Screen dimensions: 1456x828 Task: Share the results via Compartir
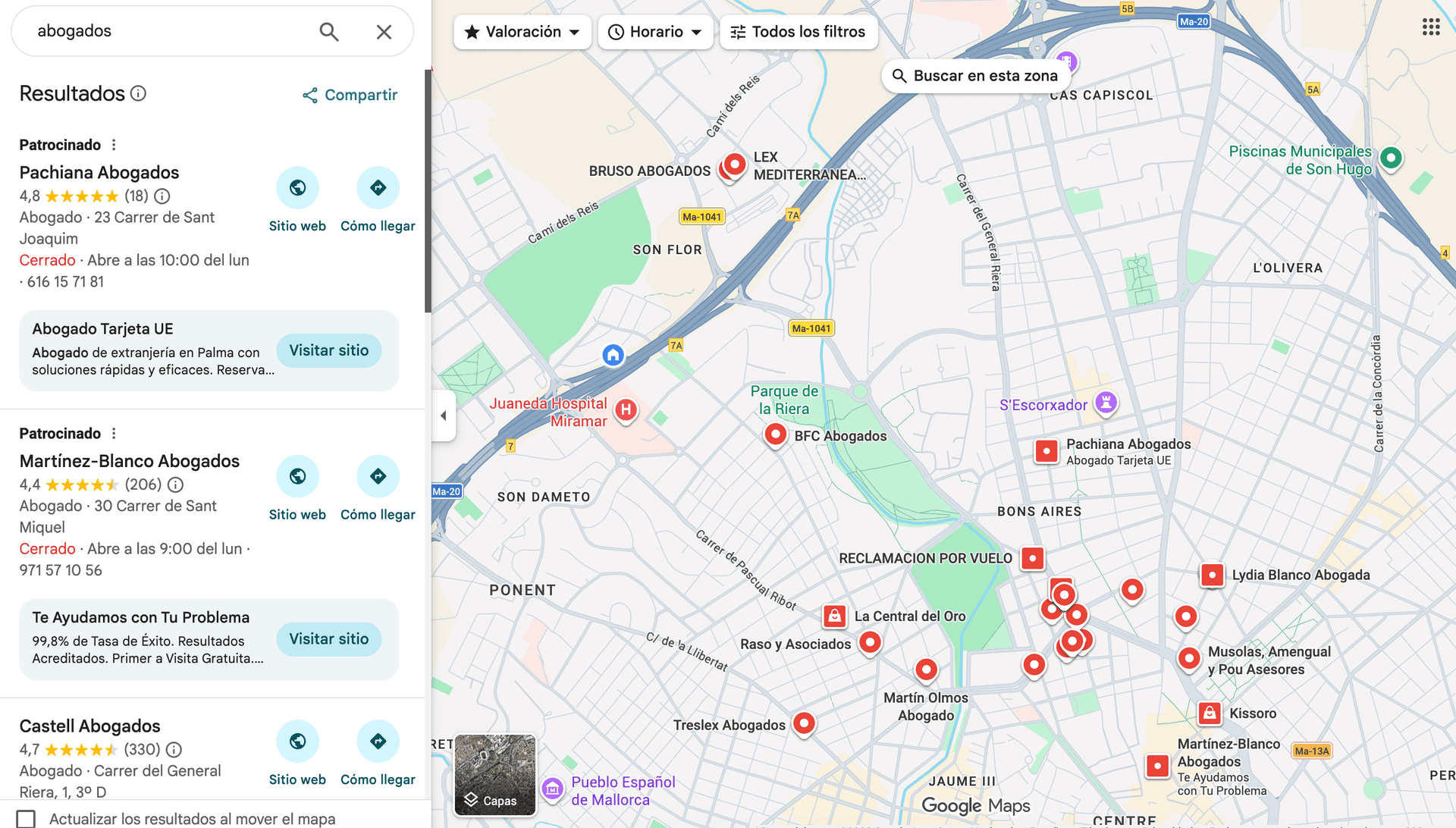pyautogui.click(x=350, y=95)
